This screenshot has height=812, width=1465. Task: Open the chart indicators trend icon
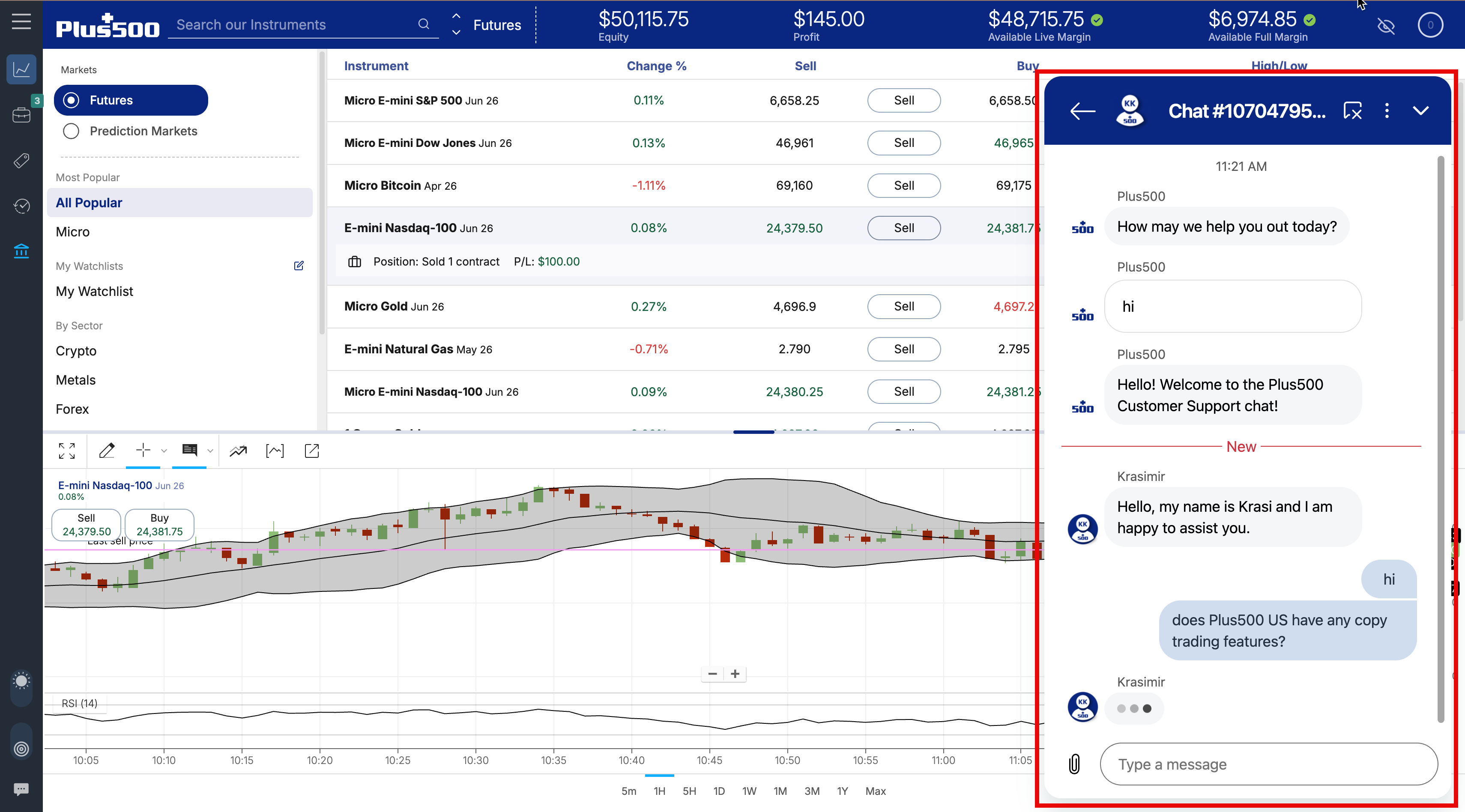pyautogui.click(x=238, y=451)
